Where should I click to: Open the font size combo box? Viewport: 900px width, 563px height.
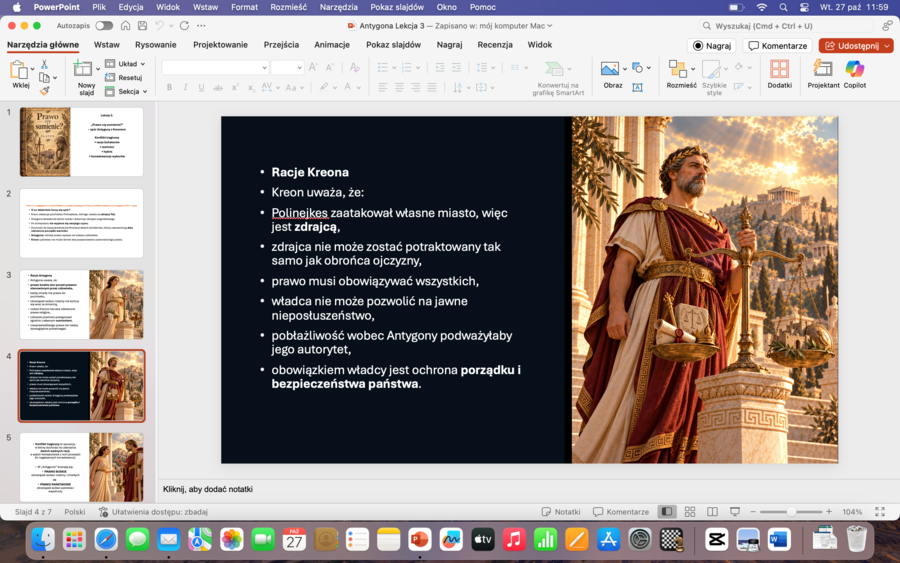[287, 68]
